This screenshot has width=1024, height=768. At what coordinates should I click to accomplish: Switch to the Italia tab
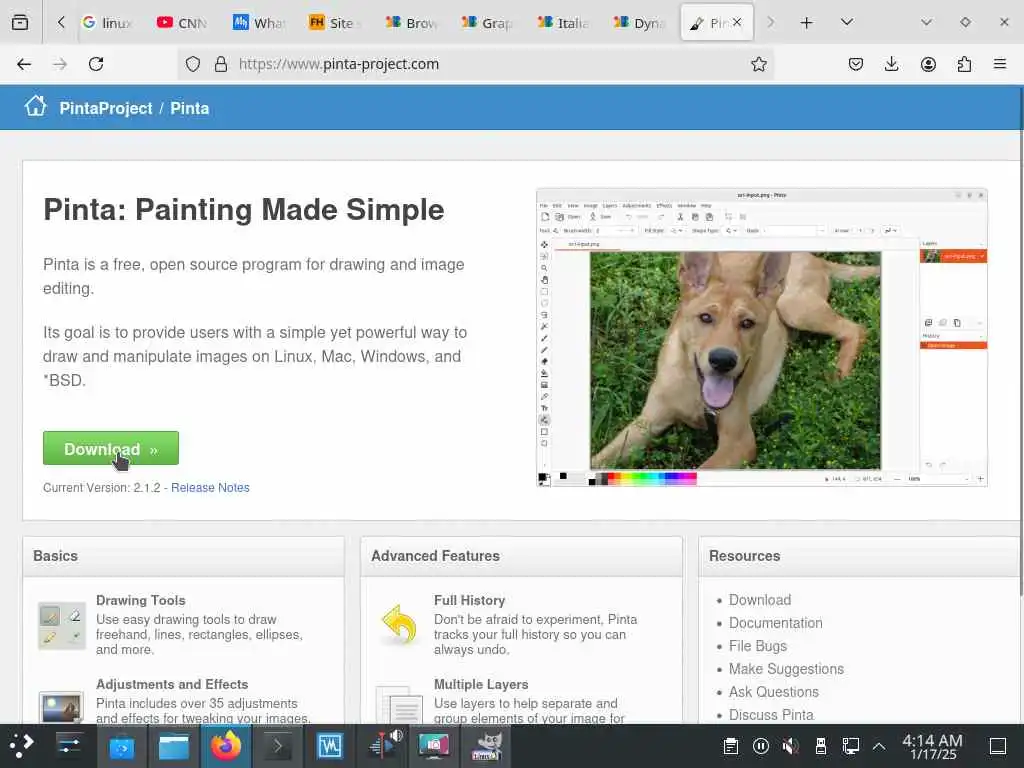pyautogui.click(x=564, y=23)
